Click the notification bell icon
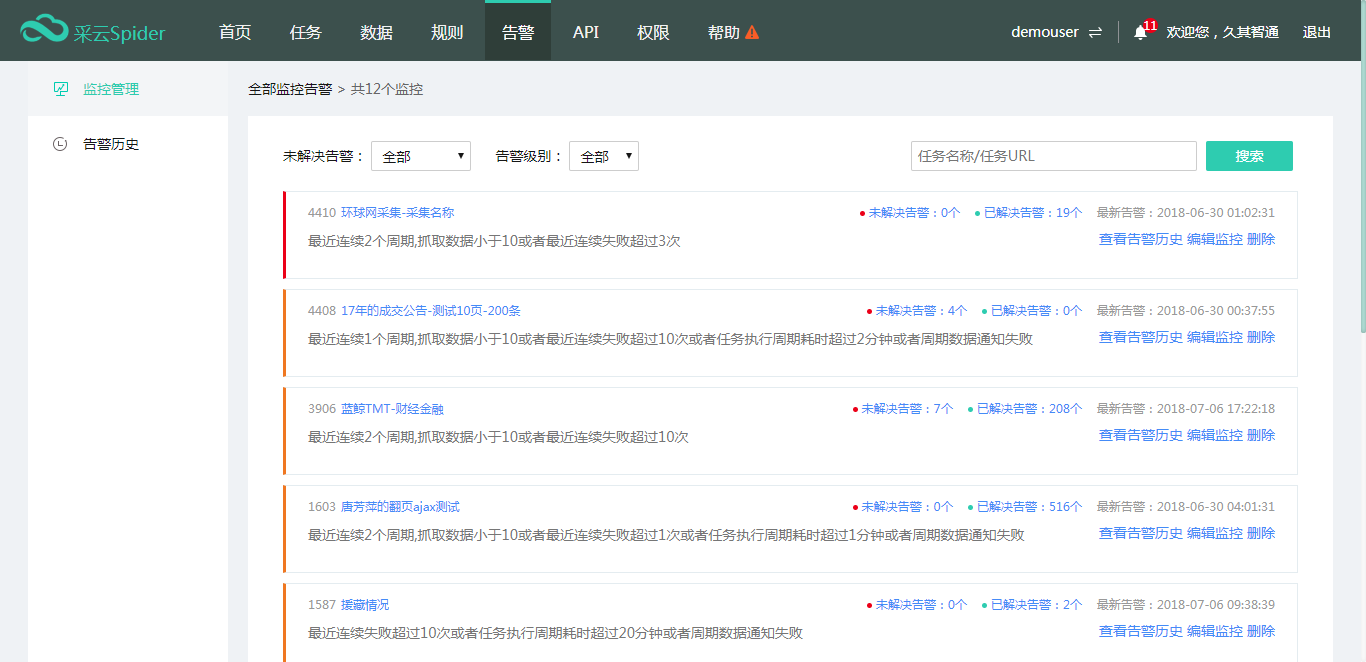The width and height of the screenshot is (1366, 662). [x=1140, y=32]
